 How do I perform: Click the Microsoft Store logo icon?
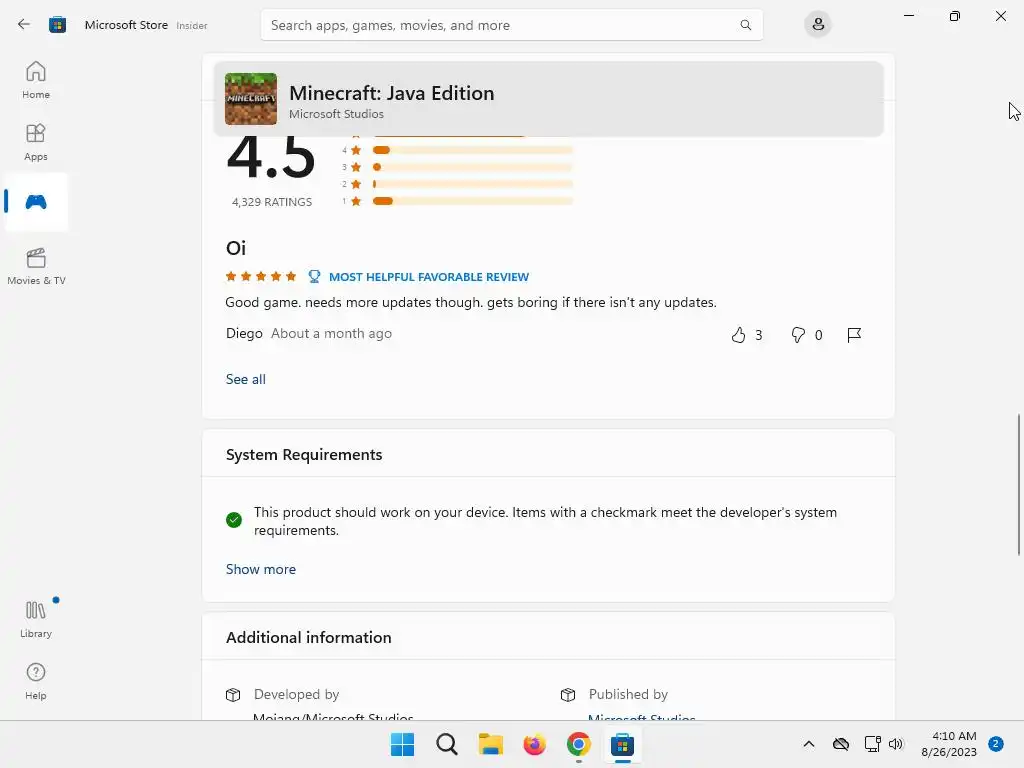(x=57, y=25)
